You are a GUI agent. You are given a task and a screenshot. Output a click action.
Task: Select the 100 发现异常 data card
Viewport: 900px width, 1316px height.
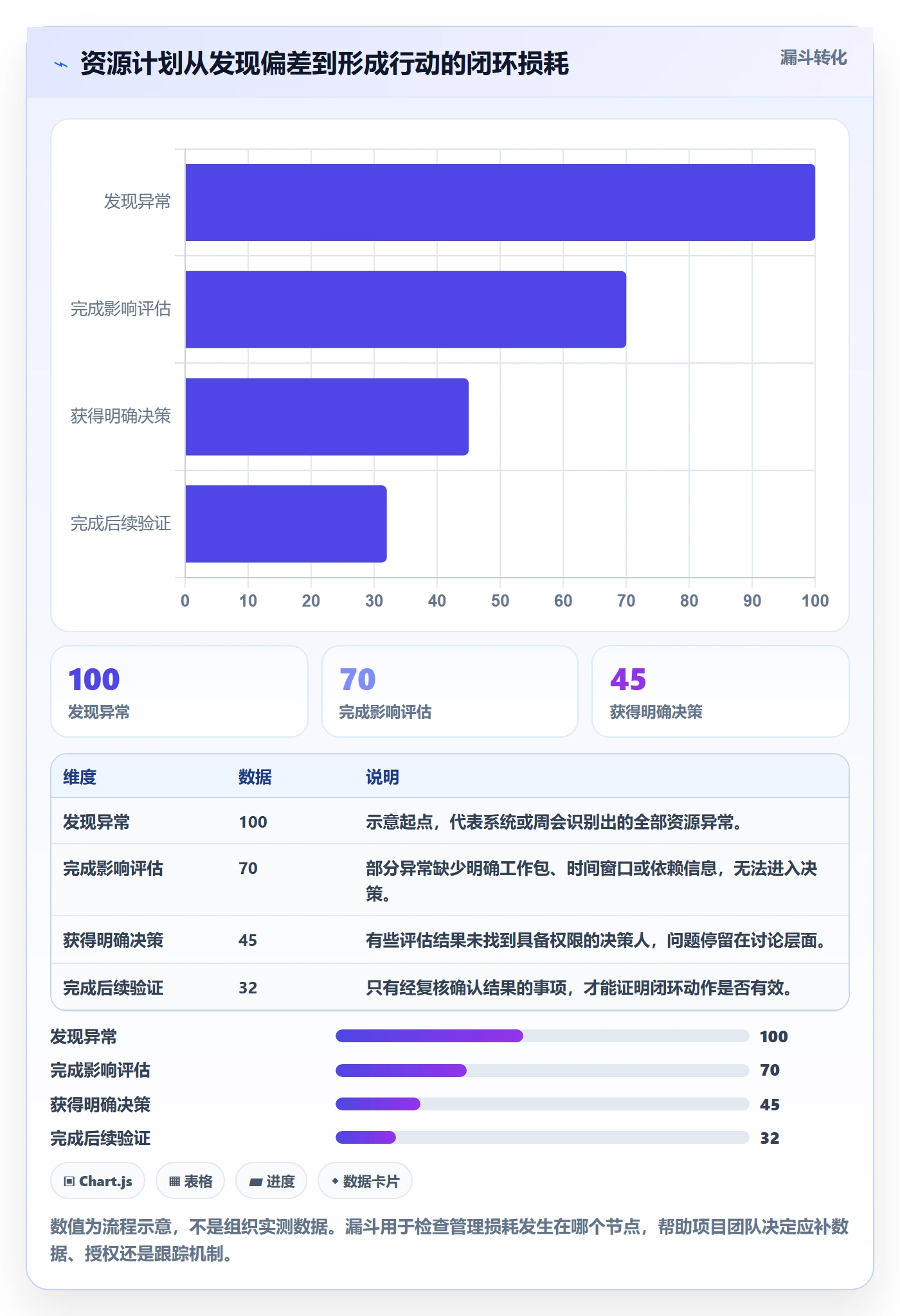(x=179, y=691)
